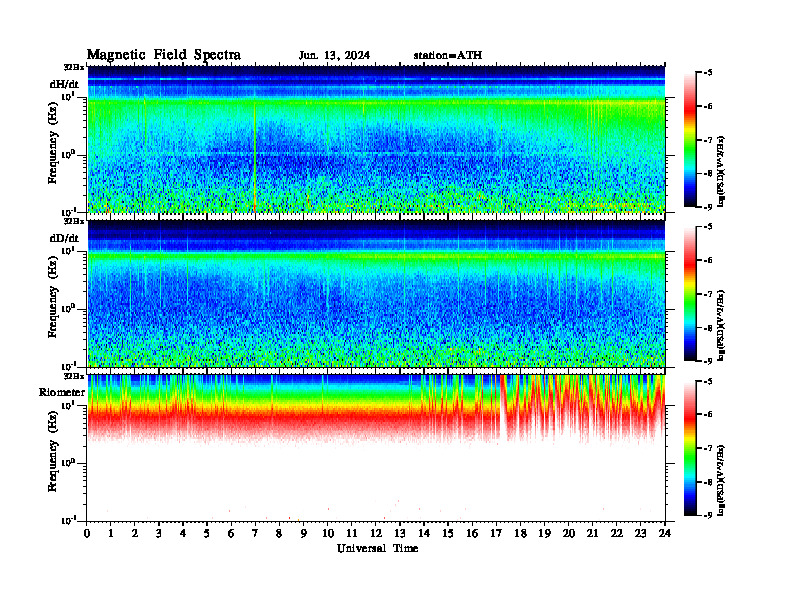Click the "-9" tick on the Riometer color scale
The height and width of the screenshot is (612, 792).
click(x=708, y=515)
